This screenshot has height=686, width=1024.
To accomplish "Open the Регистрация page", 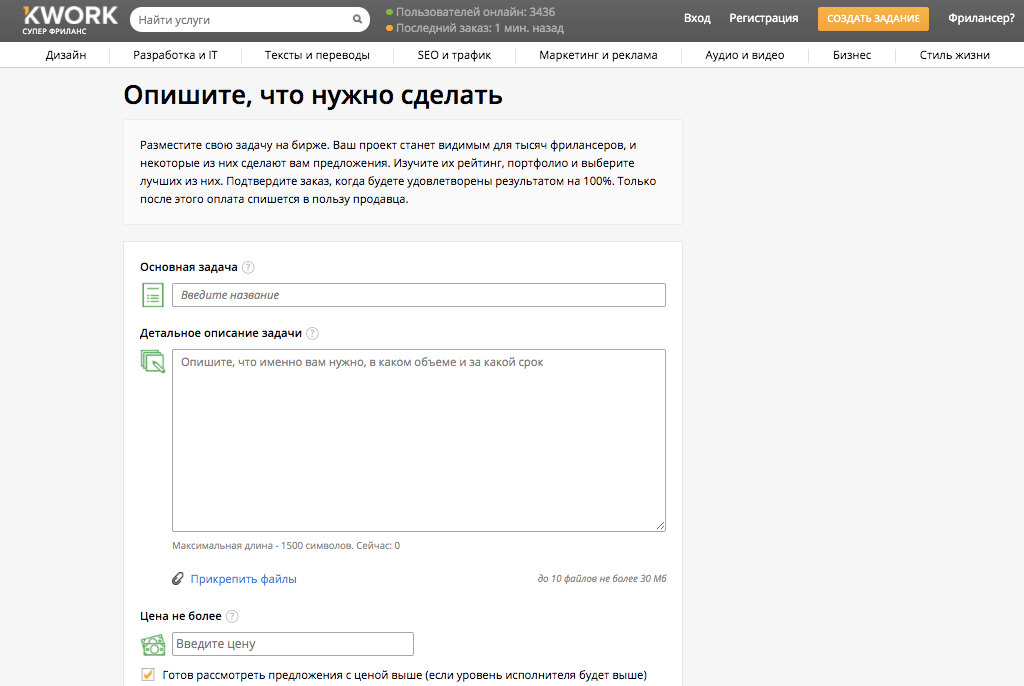I will click(x=763, y=18).
